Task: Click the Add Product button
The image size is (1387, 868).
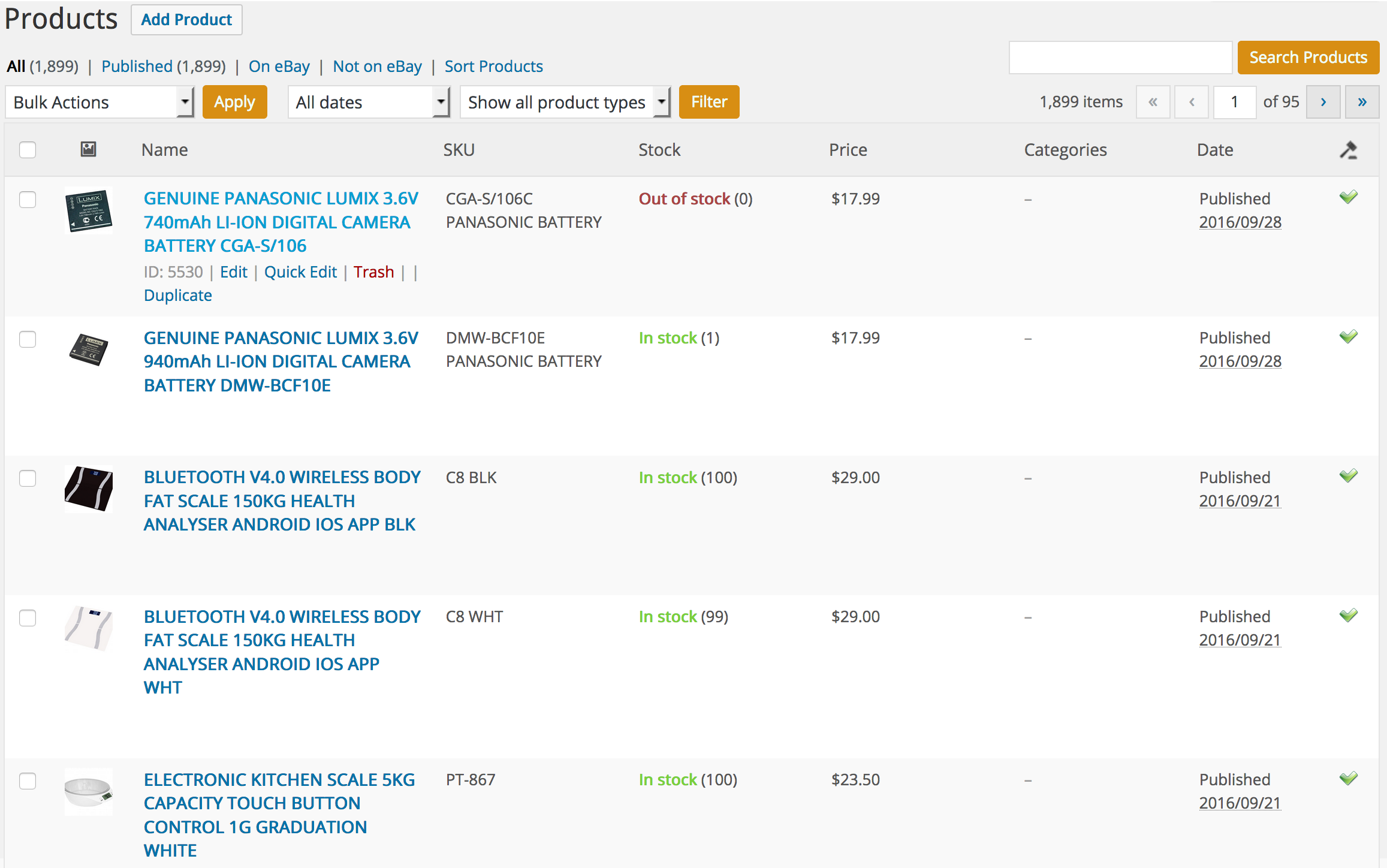Action: [186, 20]
